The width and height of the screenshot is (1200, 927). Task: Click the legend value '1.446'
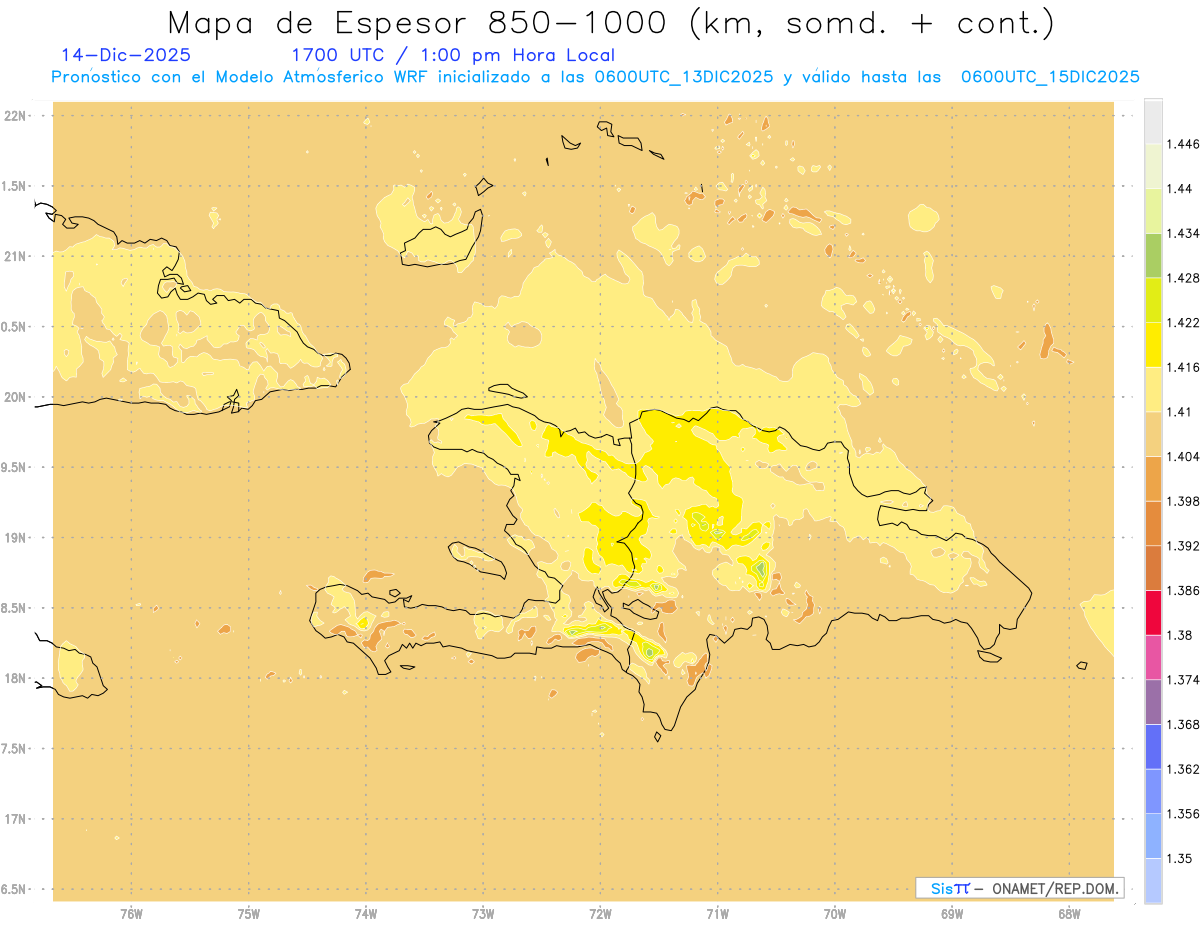click(1183, 144)
